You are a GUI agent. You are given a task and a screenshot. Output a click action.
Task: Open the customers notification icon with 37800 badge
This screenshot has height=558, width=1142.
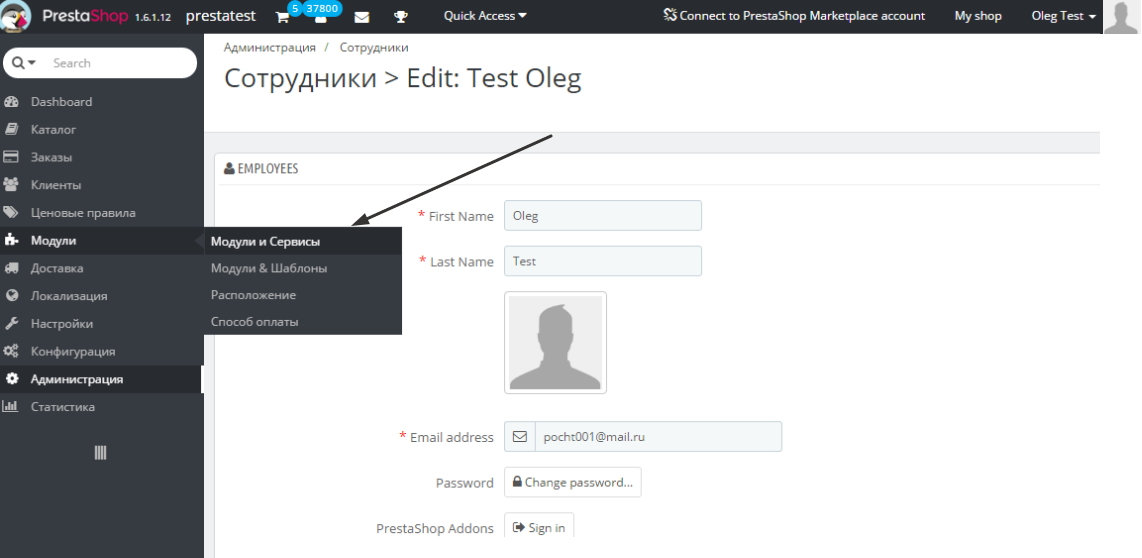(x=320, y=17)
